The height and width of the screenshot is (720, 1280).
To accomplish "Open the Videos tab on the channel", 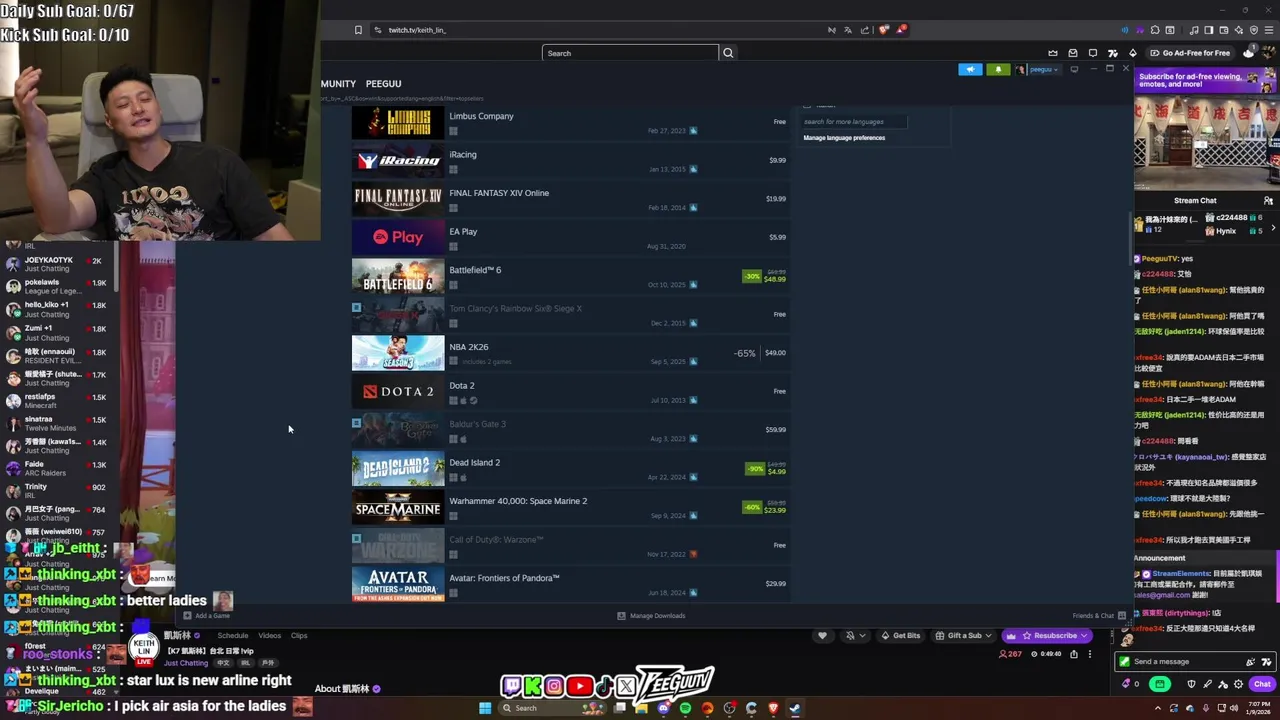I will 270,635.
